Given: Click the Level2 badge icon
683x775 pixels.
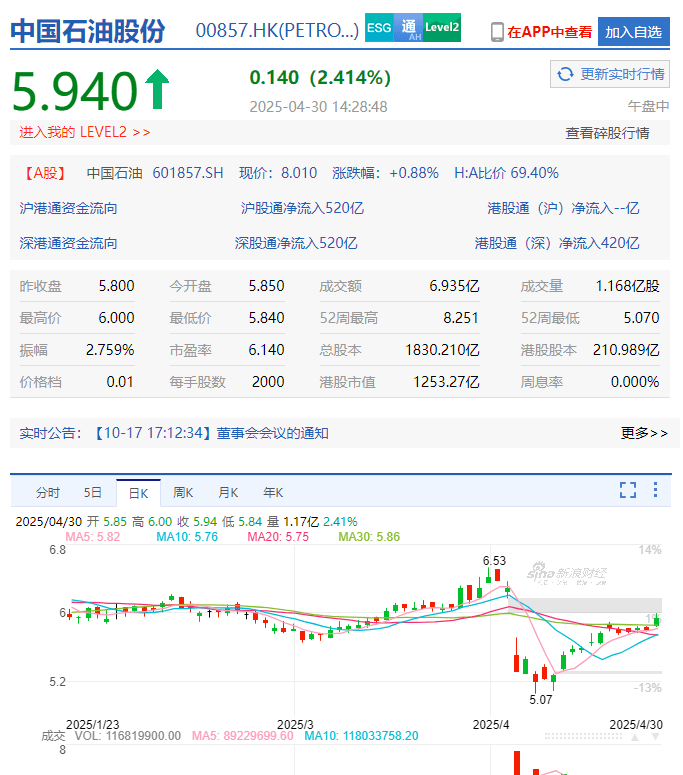Looking at the screenshot, I should (x=442, y=28).
